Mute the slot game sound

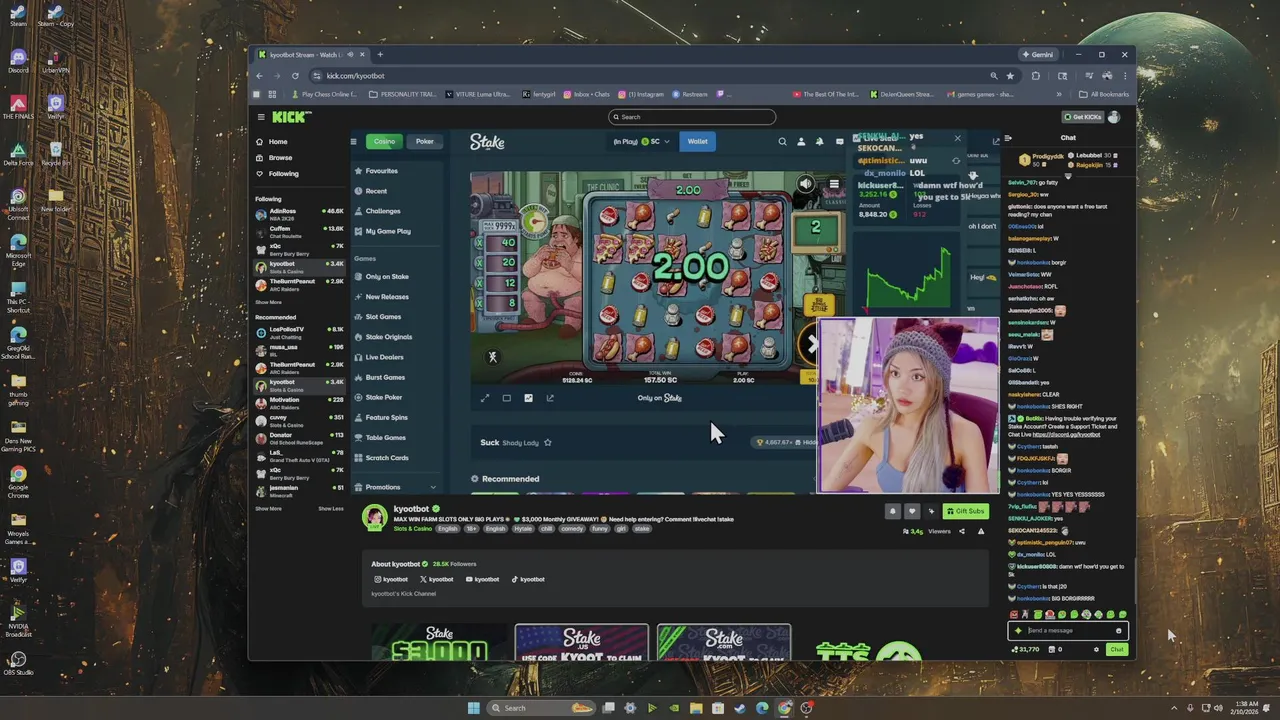(x=806, y=184)
